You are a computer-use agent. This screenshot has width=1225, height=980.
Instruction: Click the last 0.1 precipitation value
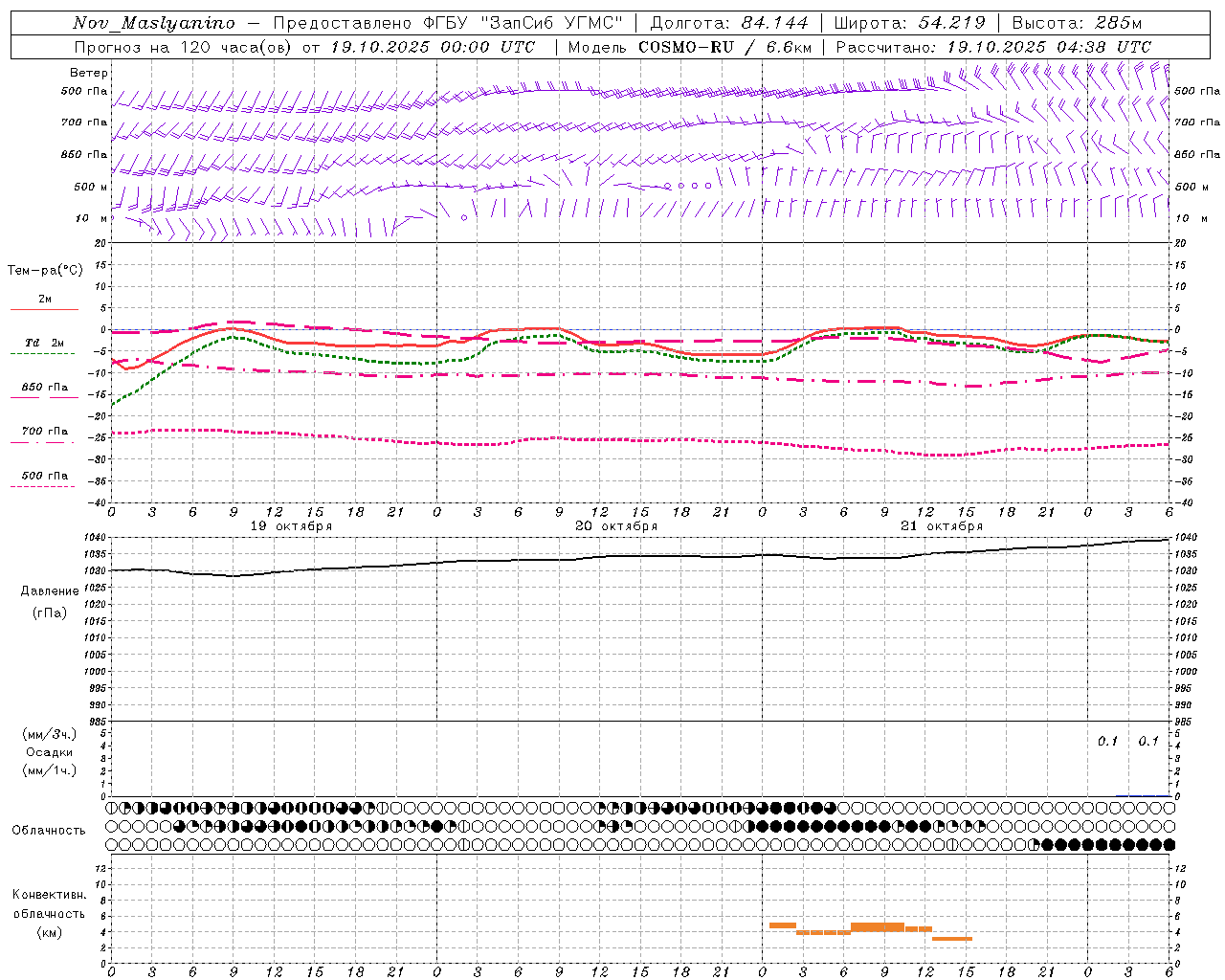click(1147, 742)
